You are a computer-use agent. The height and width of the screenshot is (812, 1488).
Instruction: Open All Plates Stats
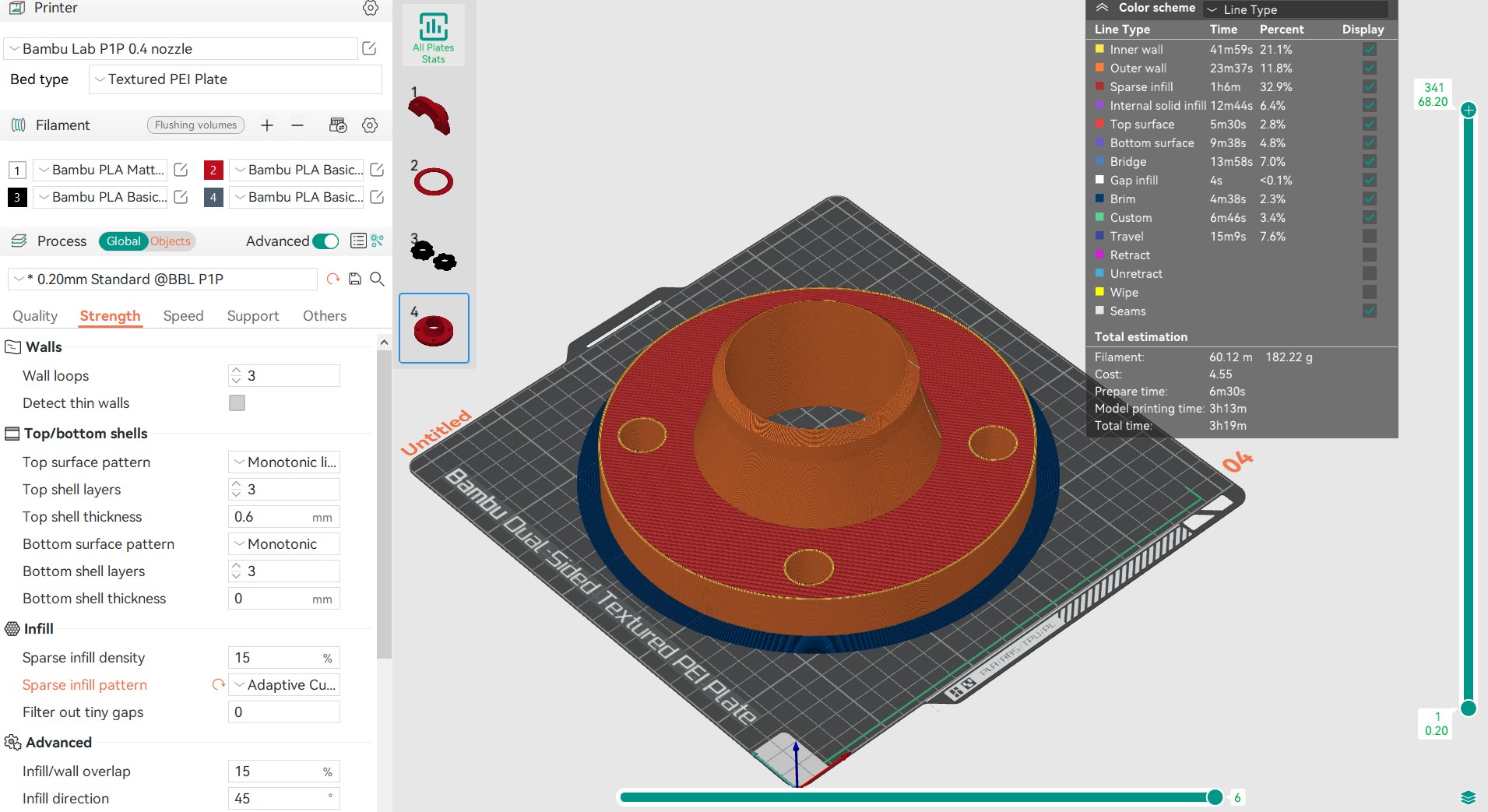[434, 35]
